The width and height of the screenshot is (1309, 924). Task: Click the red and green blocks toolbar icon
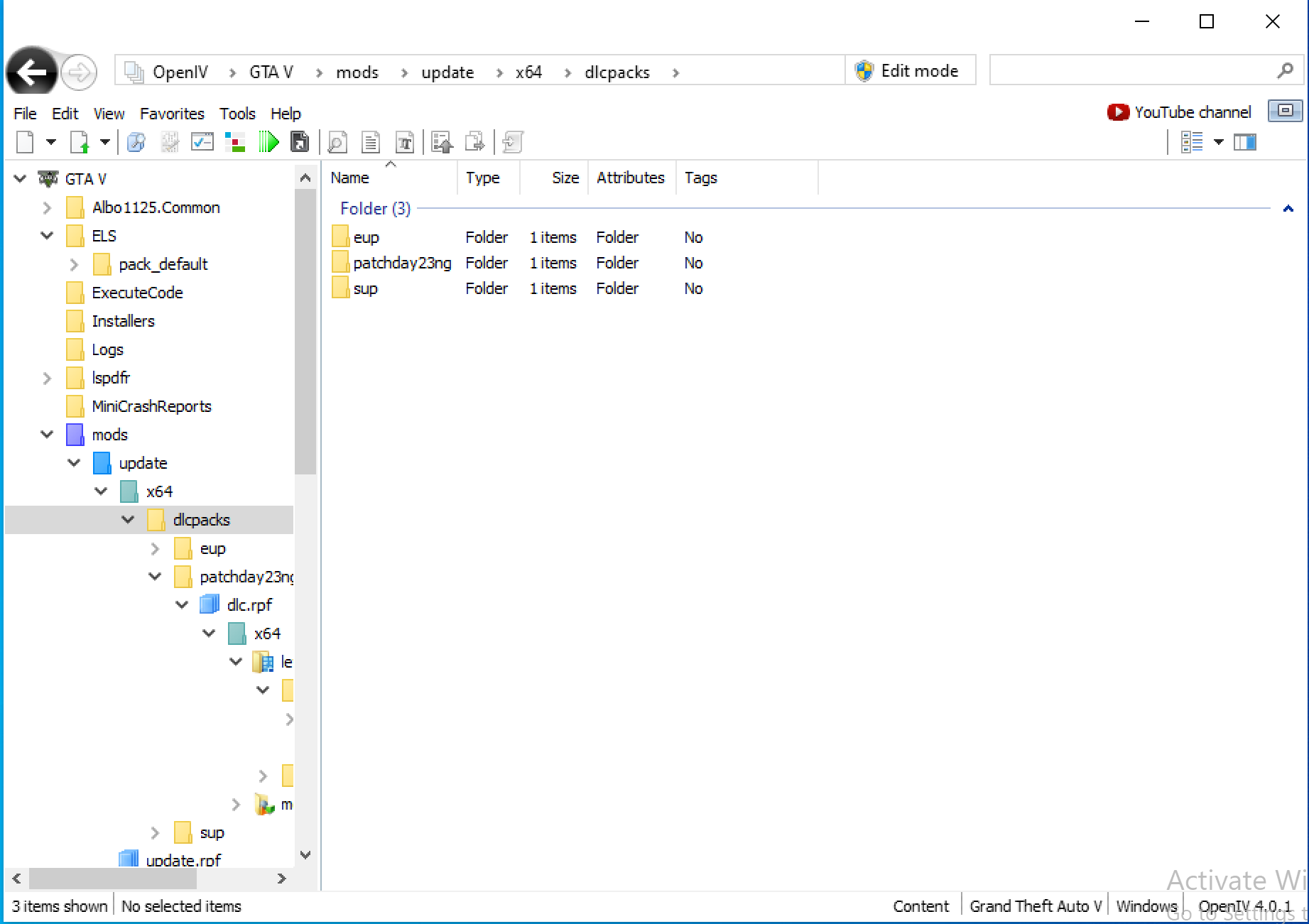pos(235,142)
